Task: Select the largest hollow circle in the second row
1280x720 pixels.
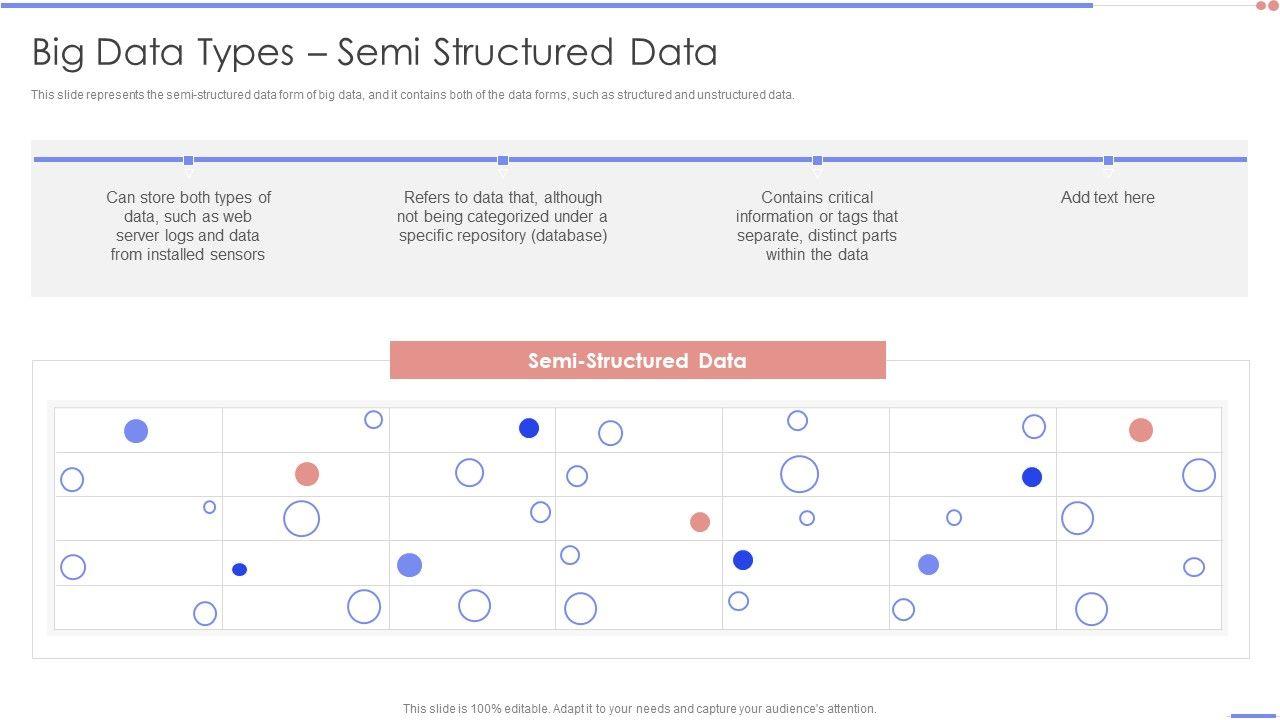Action: click(799, 474)
